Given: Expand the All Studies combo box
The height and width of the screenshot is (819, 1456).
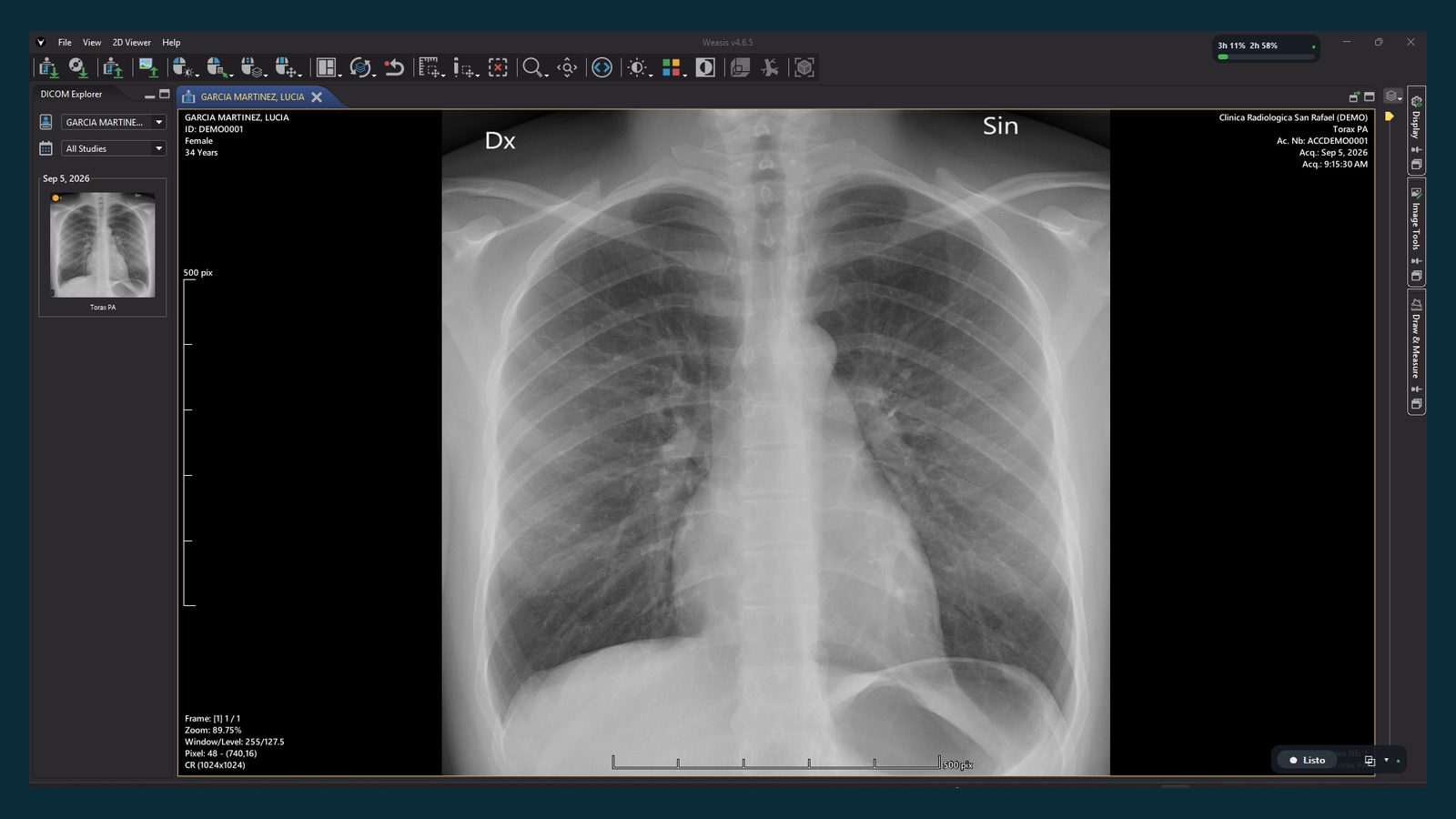Looking at the screenshot, I should click(114, 148).
